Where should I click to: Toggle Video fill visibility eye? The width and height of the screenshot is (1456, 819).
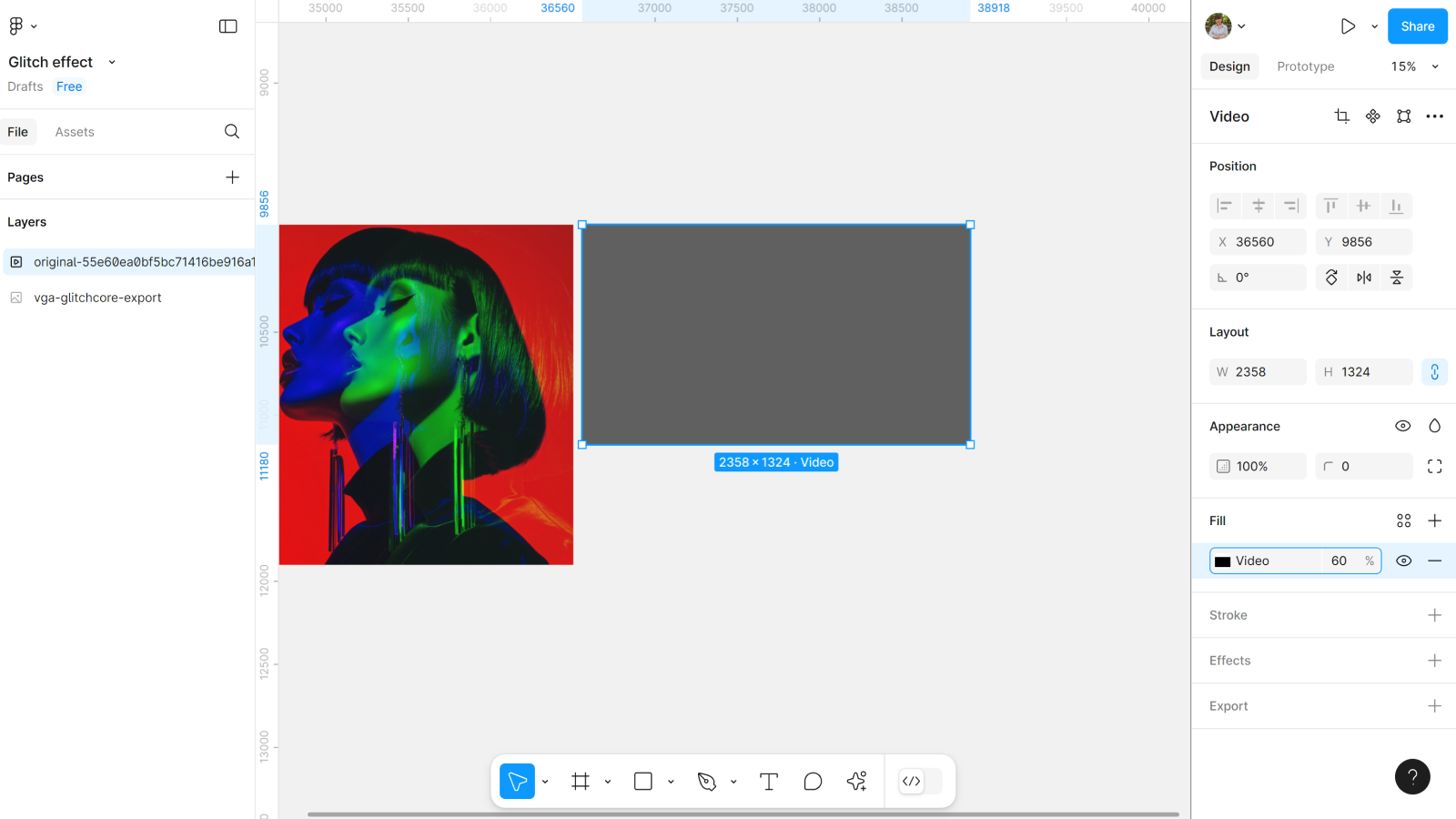click(1403, 561)
